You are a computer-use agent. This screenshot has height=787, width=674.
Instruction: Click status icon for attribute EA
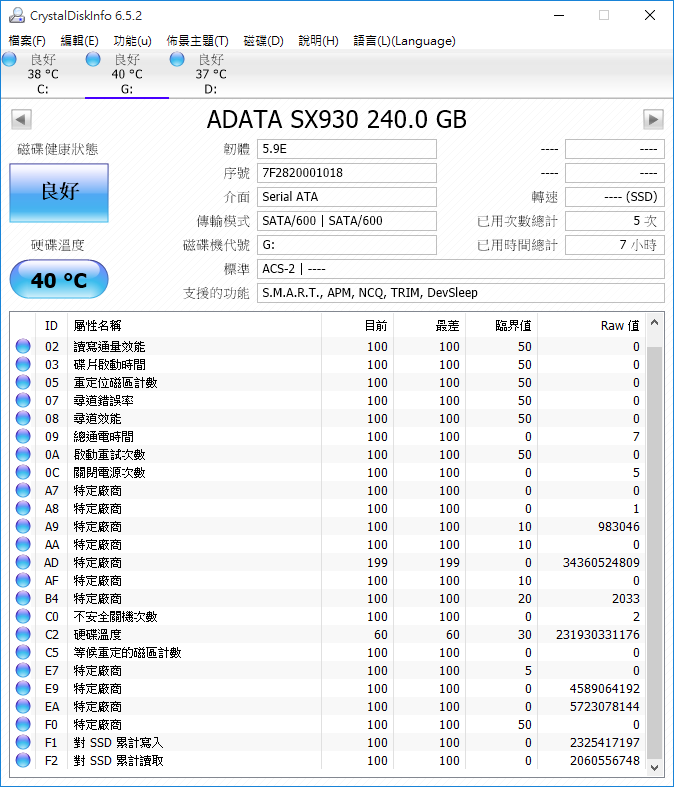coord(23,707)
